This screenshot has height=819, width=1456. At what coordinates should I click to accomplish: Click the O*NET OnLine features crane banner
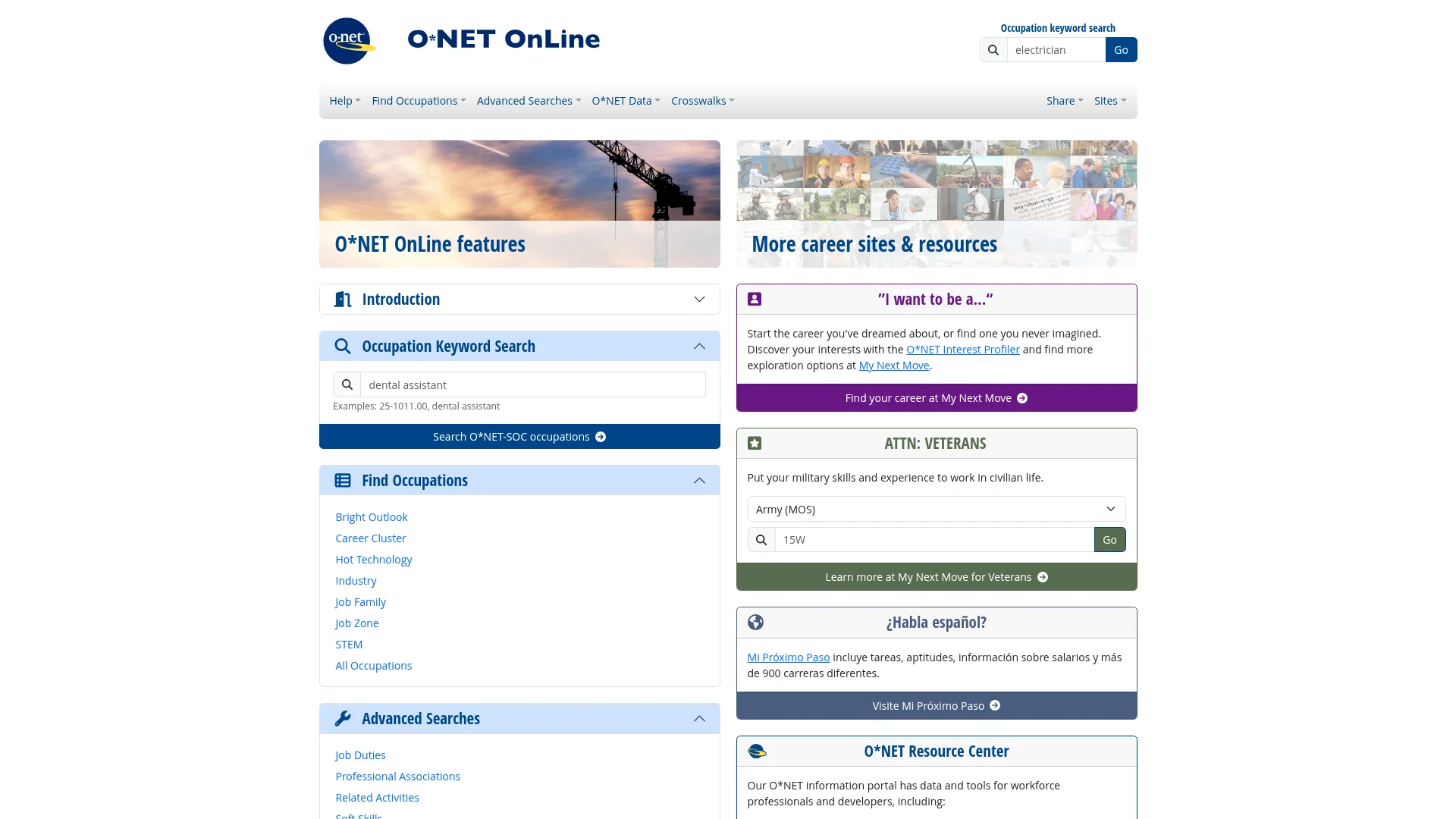click(519, 204)
